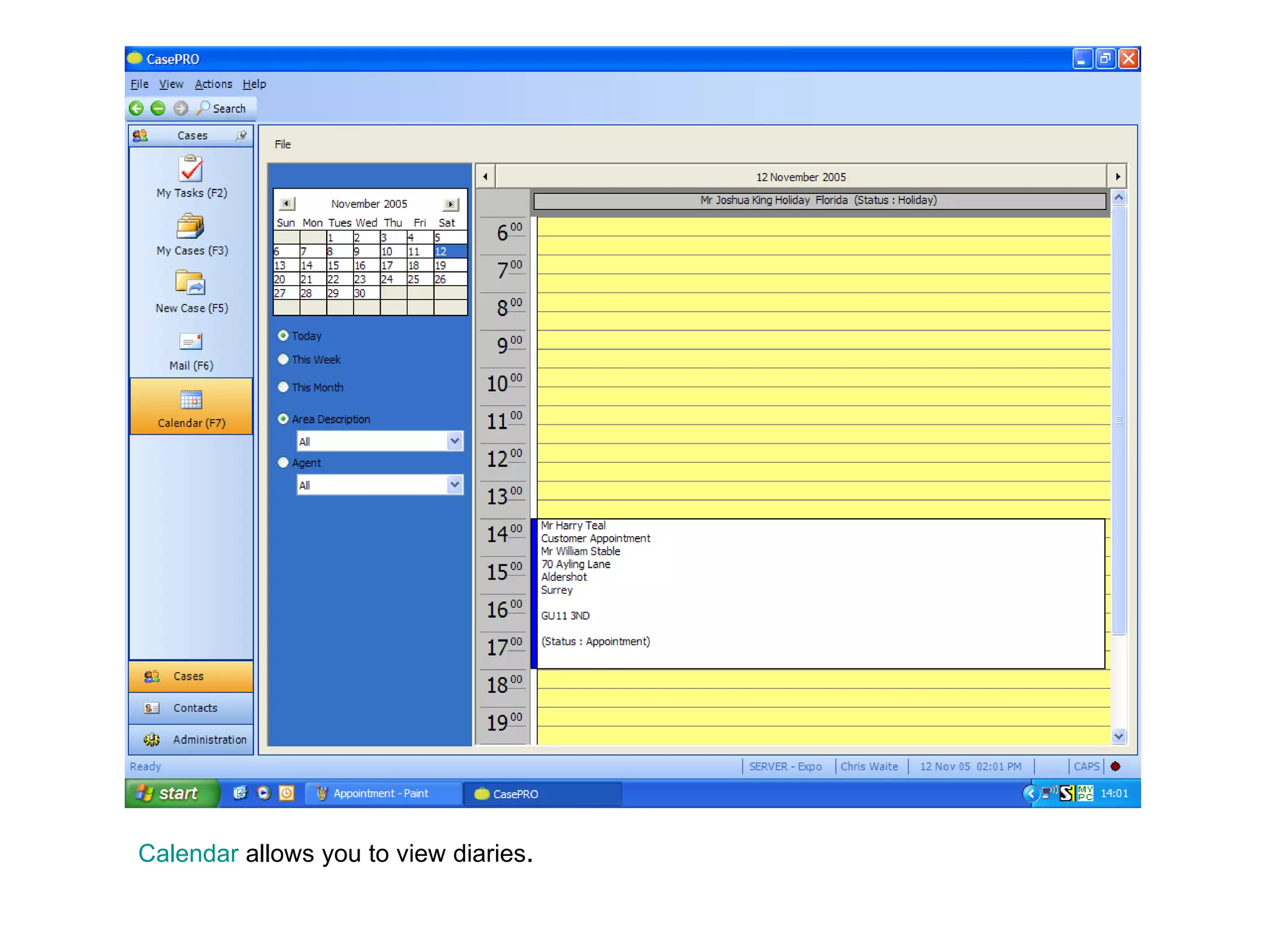Image resolution: width=1270 pixels, height=952 pixels.
Task: Click the MY PC tray icon
Action: click(x=1085, y=793)
